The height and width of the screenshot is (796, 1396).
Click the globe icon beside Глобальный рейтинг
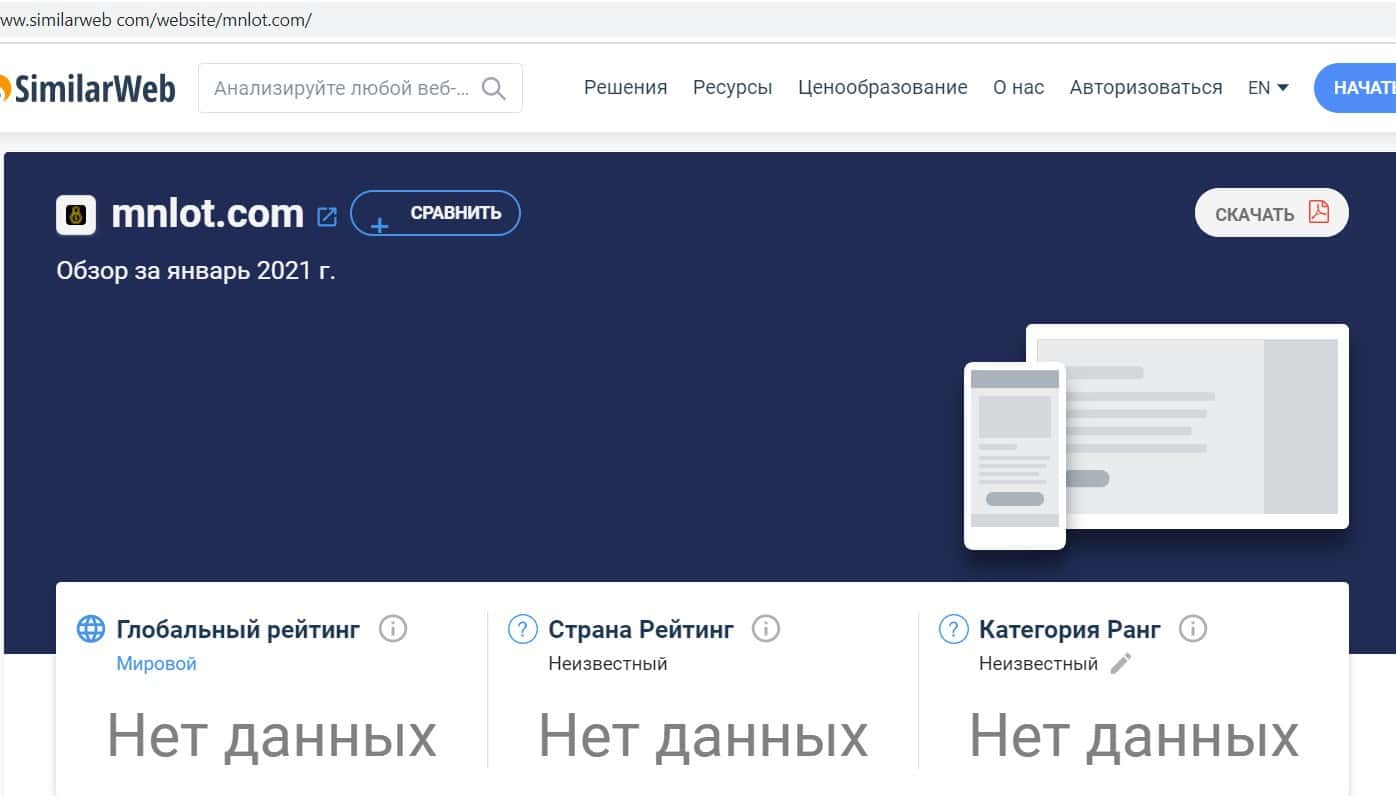click(91, 629)
